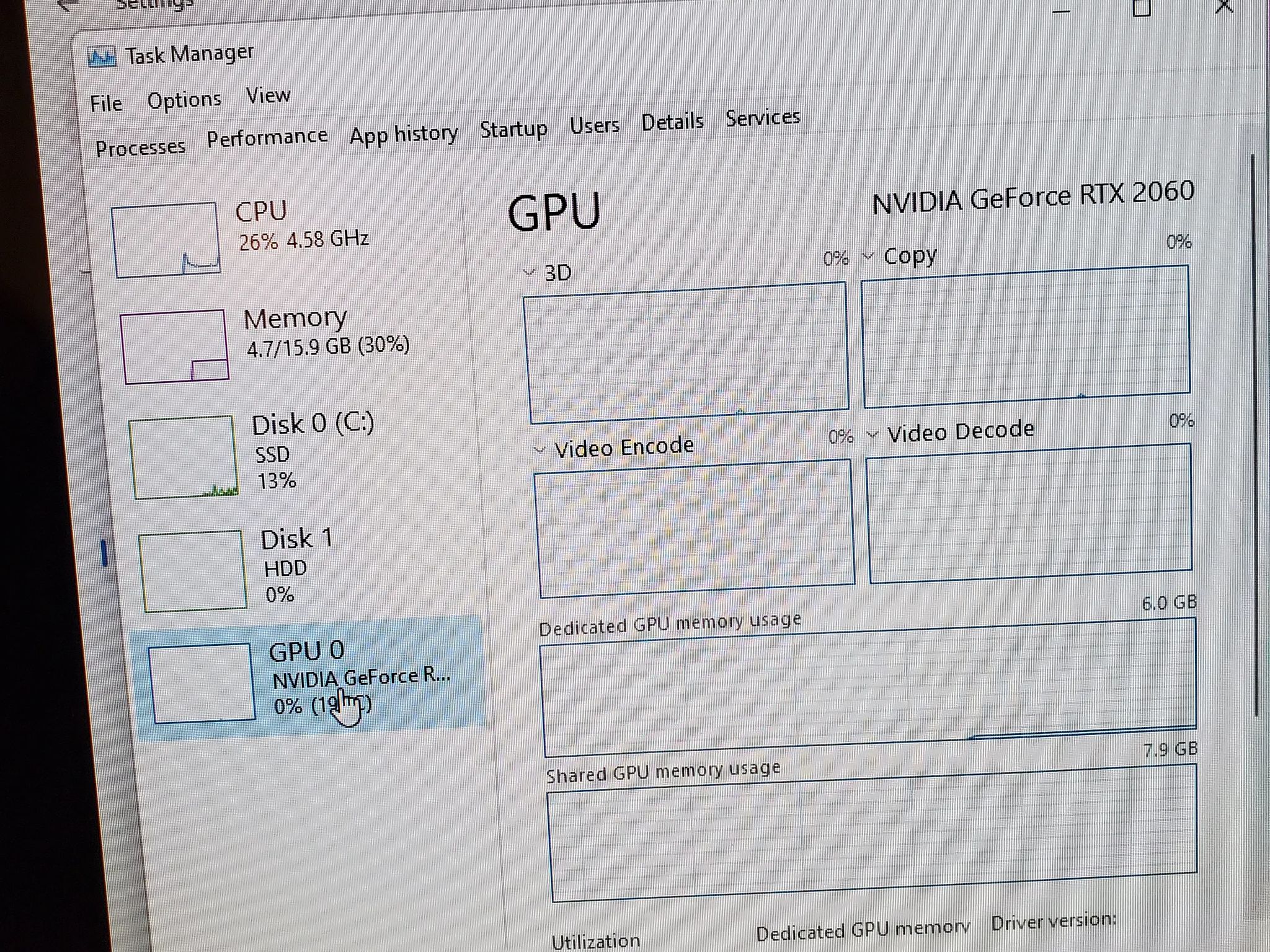Click the 3D engine graph
Viewport: 1270px width, 952px height.
[686, 352]
